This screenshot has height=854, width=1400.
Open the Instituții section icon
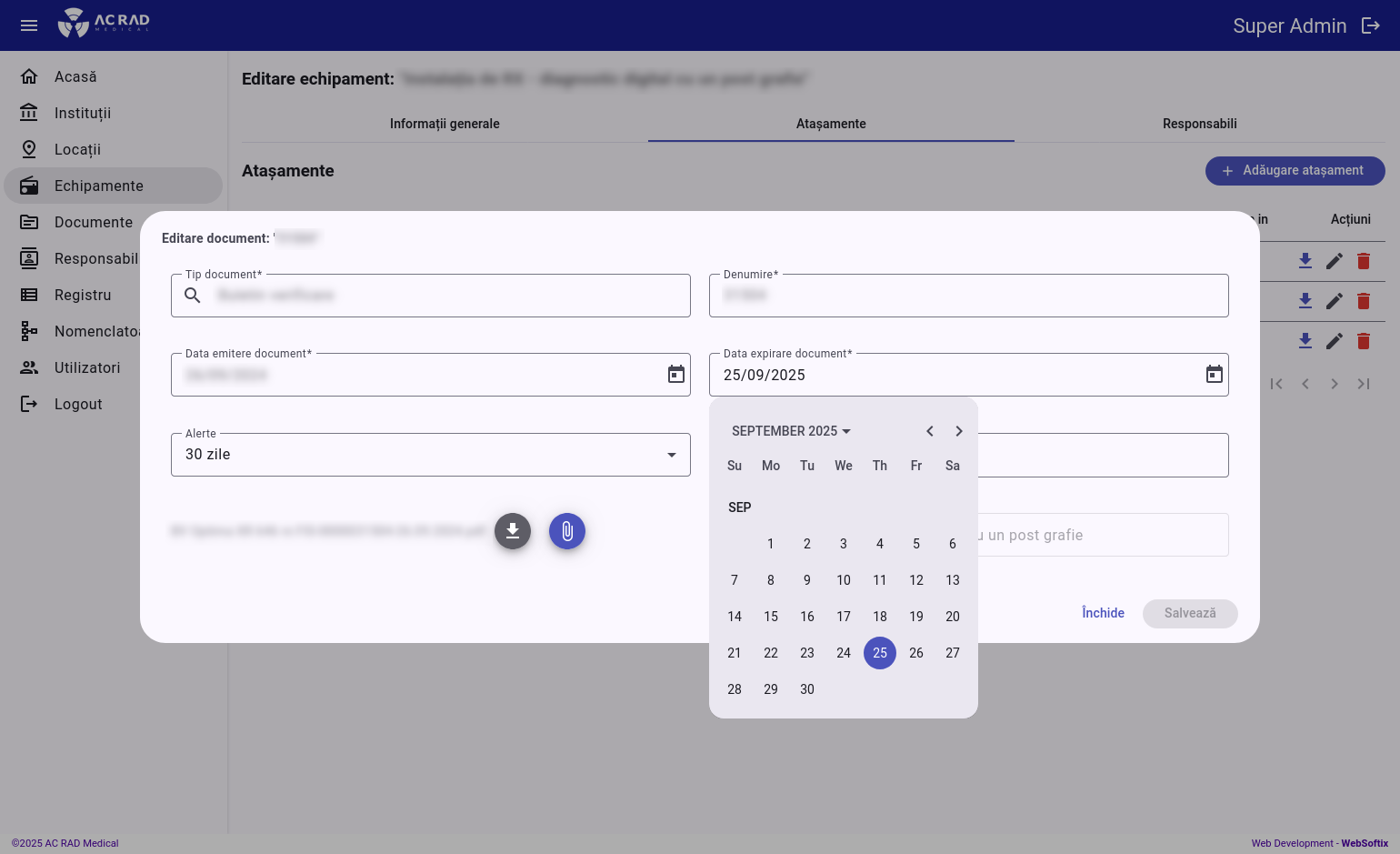29,113
